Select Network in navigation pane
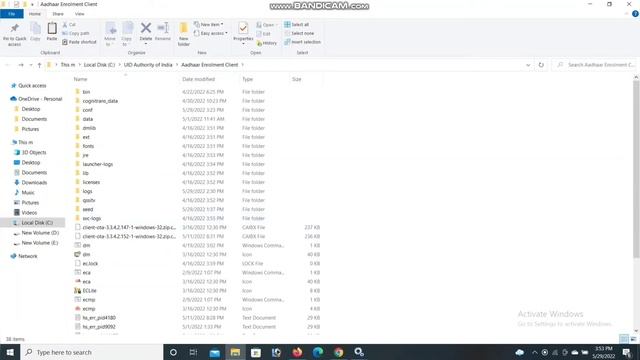640x360 pixels. [x=28, y=256]
